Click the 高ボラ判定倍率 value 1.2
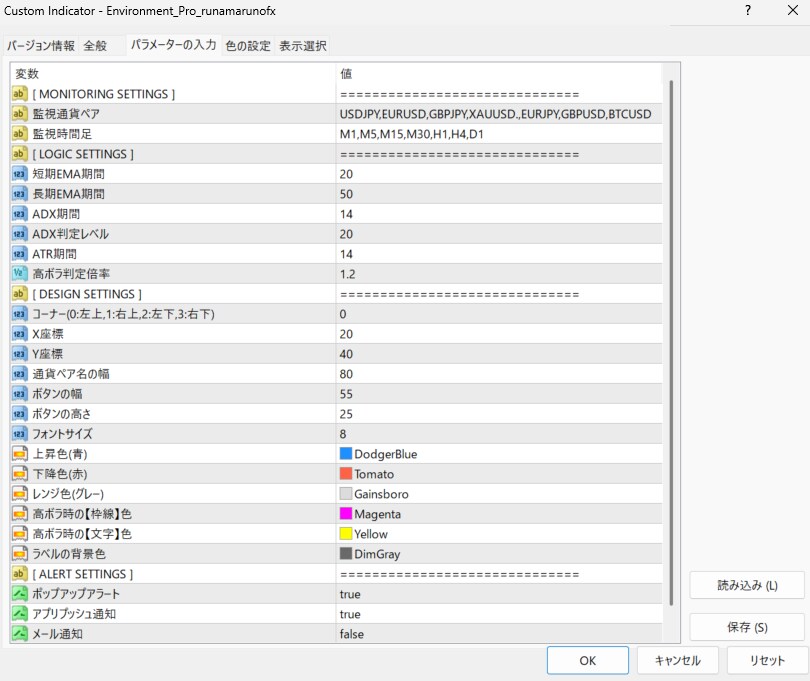The width and height of the screenshot is (810, 681). click(347, 274)
